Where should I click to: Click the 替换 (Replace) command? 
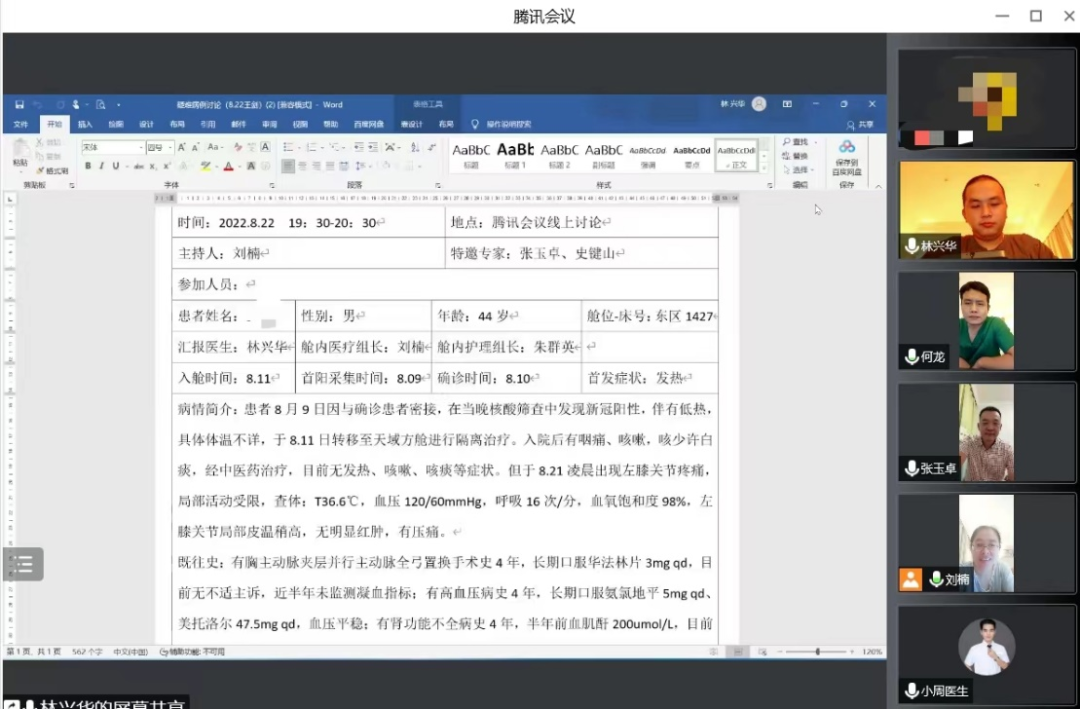[x=800, y=155]
